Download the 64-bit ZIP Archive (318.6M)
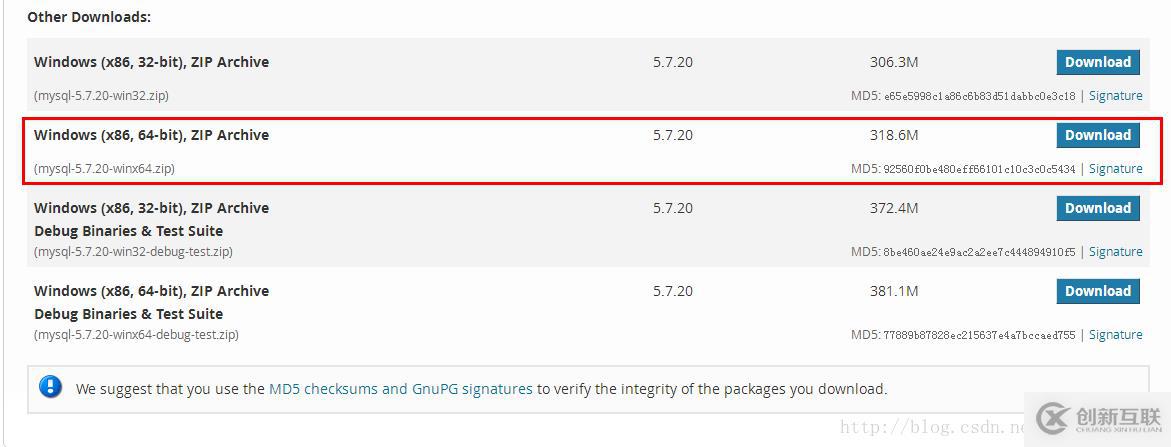This screenshot has width=1171, height=447. [1098, 136]
